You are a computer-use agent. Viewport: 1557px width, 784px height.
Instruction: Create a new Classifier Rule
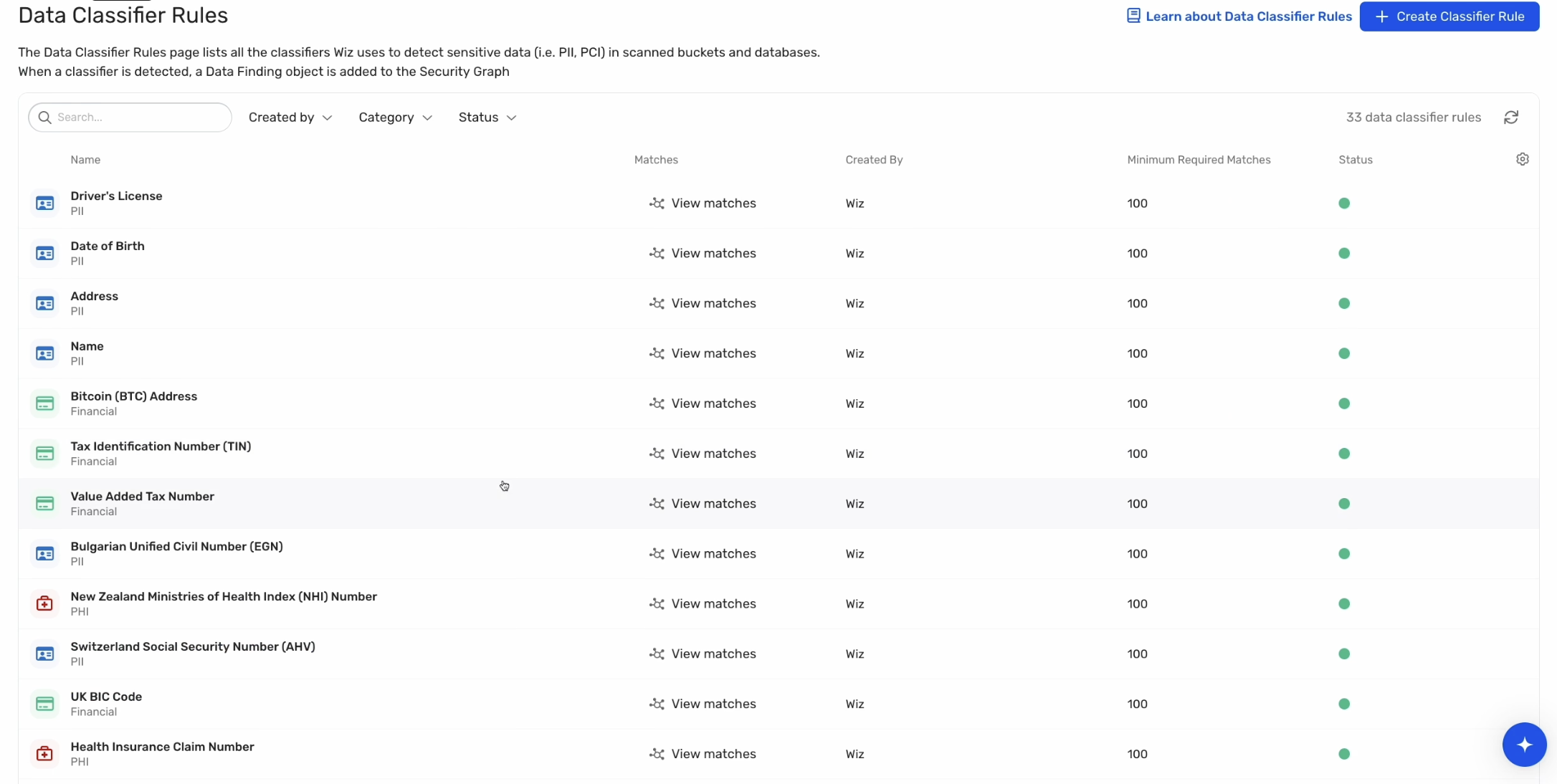[1449, 16]
